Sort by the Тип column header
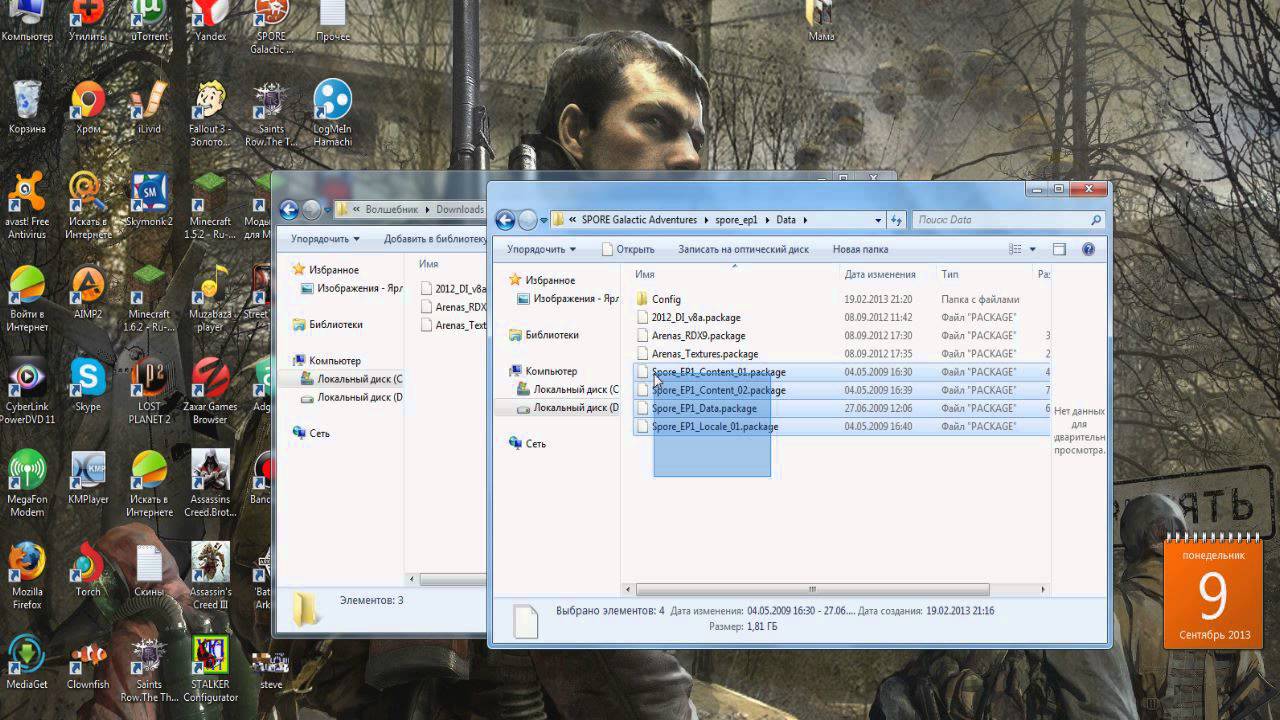Image resolution: width=1280 pixels, height=720 pixels. [x=983, y=274]
